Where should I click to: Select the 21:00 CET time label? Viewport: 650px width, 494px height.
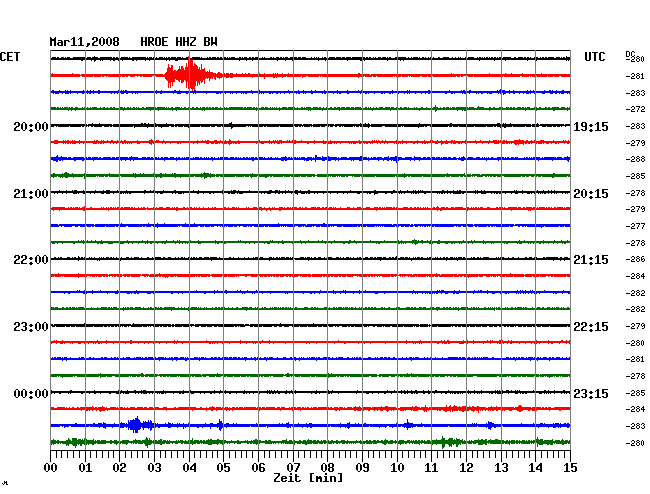[x=31, y=194]
